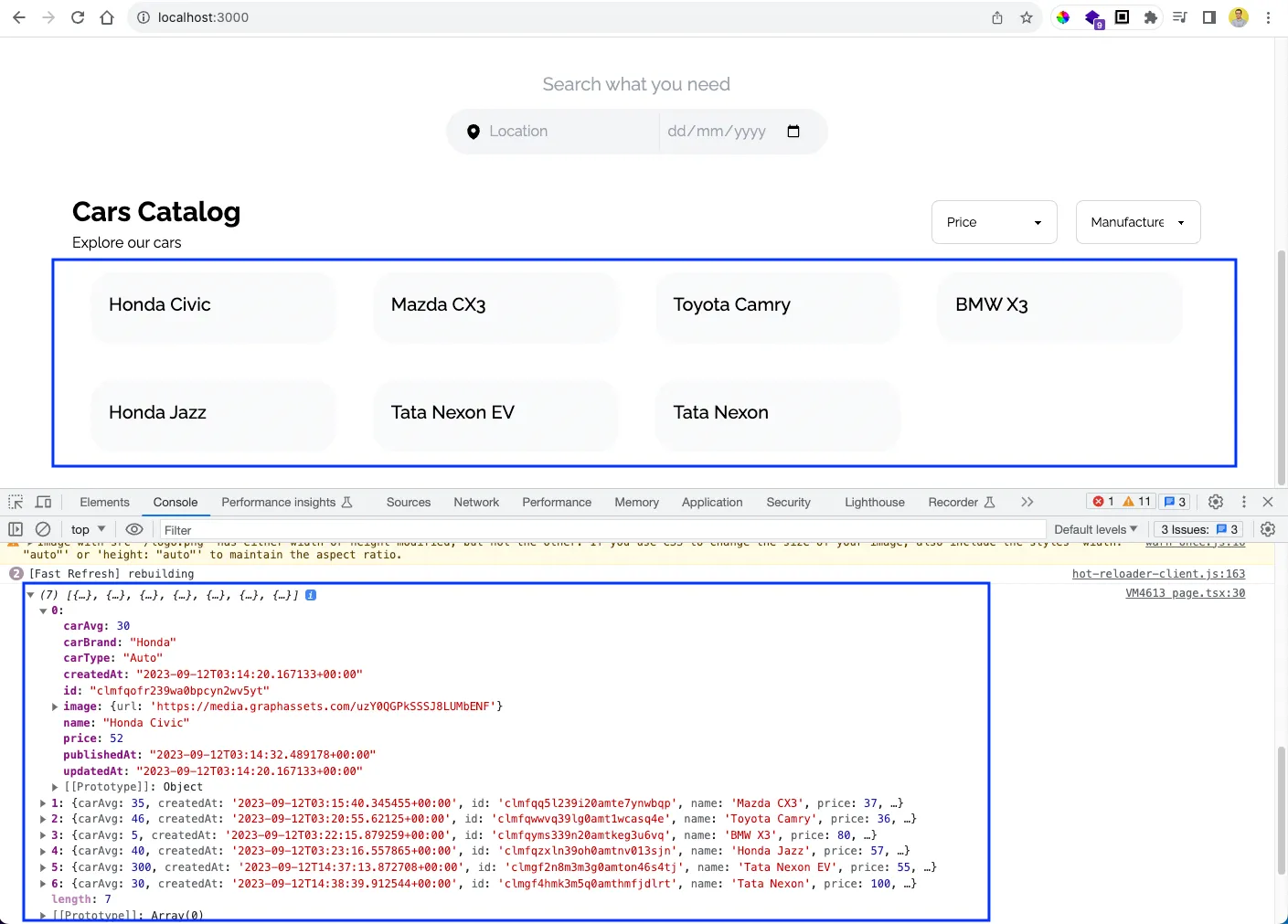Image resolution: width=1288 pixels, height=924 pixels.
Task: Open the VM4613 page.tsx:30 source link
Action: tap(1185, 593)
